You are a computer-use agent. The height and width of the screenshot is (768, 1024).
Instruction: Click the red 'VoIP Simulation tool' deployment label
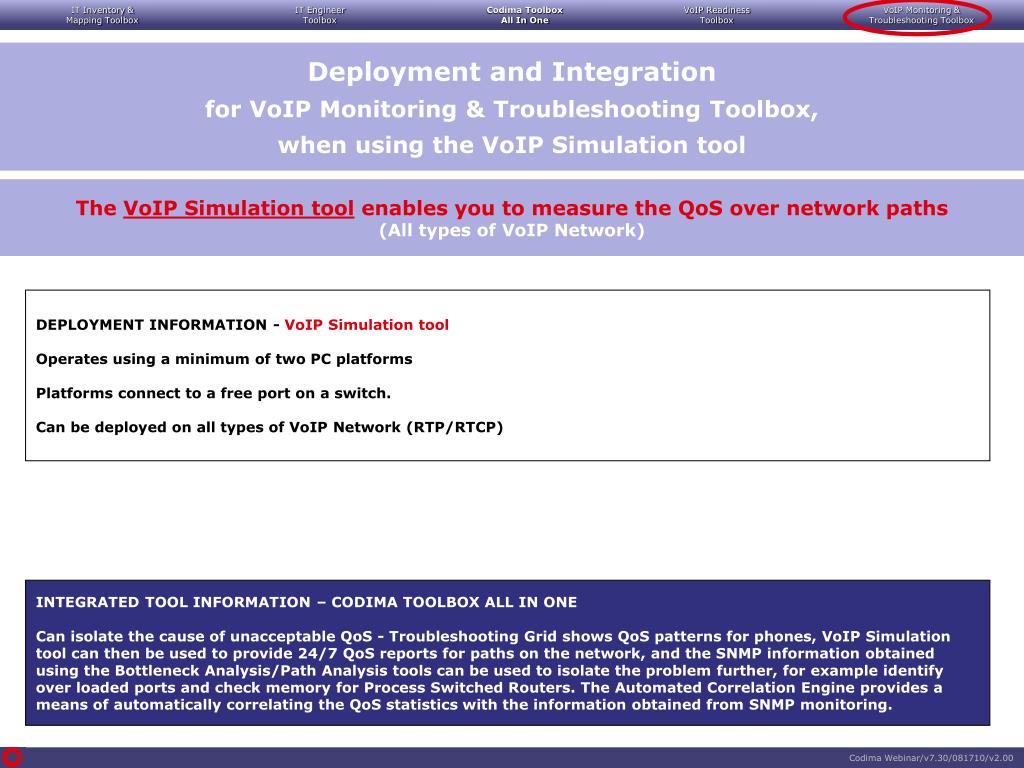click(x=366, y=325)
